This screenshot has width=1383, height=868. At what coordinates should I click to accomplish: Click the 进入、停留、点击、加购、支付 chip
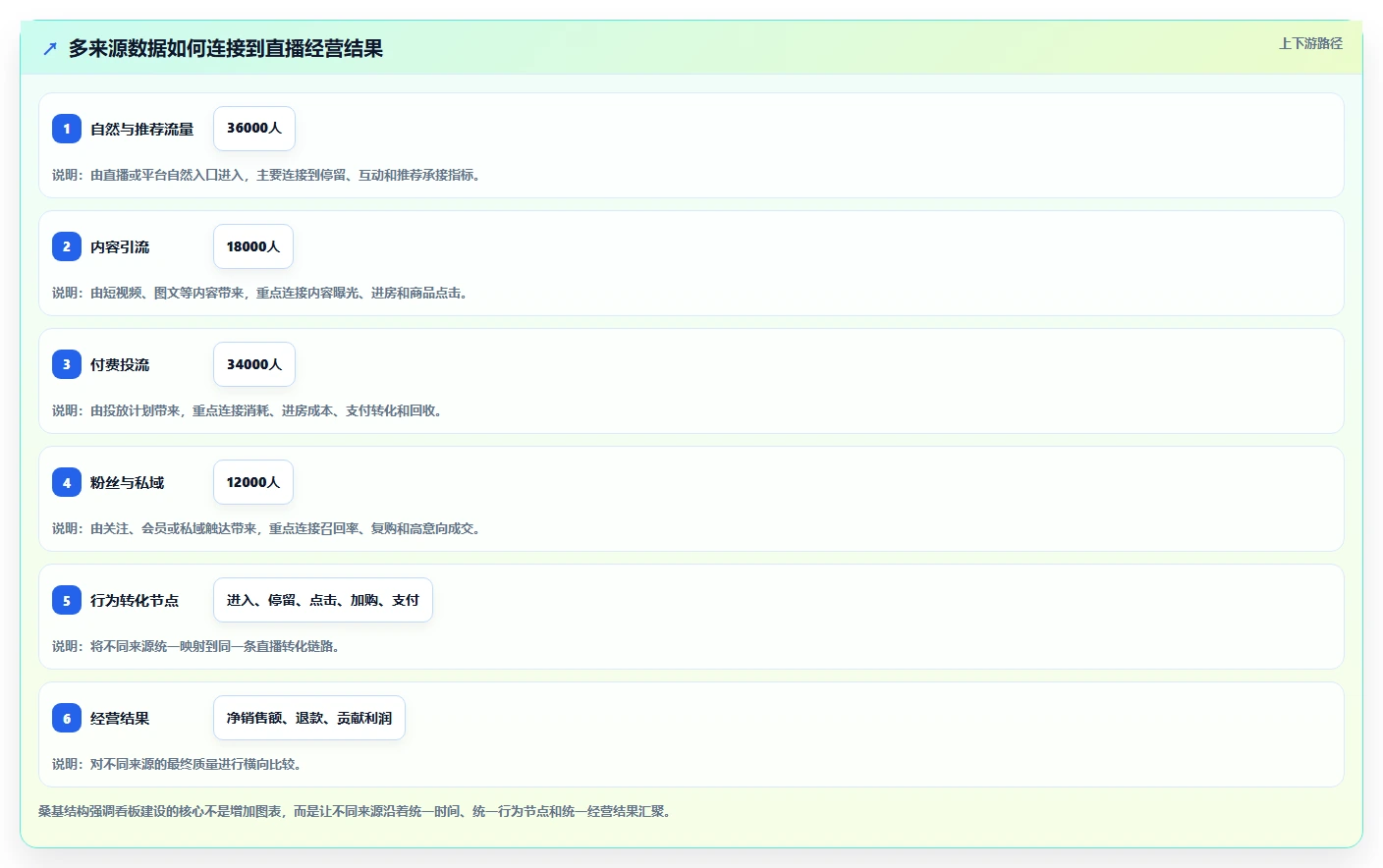coord(323,600)
